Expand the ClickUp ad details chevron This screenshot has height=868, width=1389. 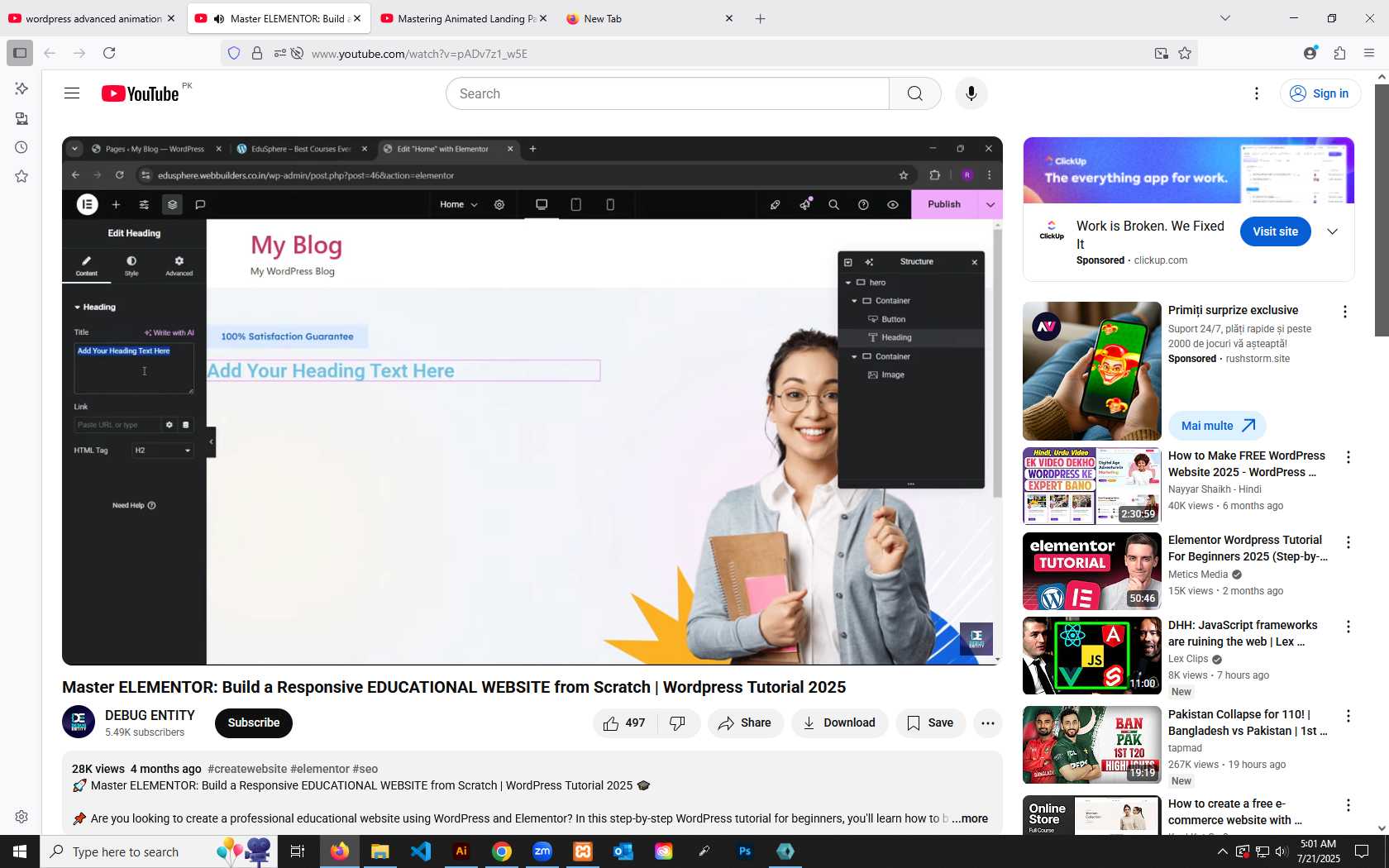[1332, 231]
